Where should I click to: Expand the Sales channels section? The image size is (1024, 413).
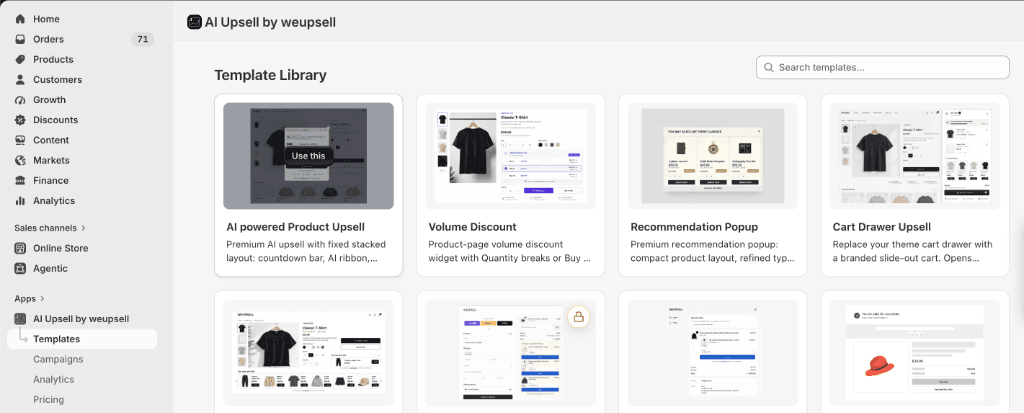coord(50,228)
